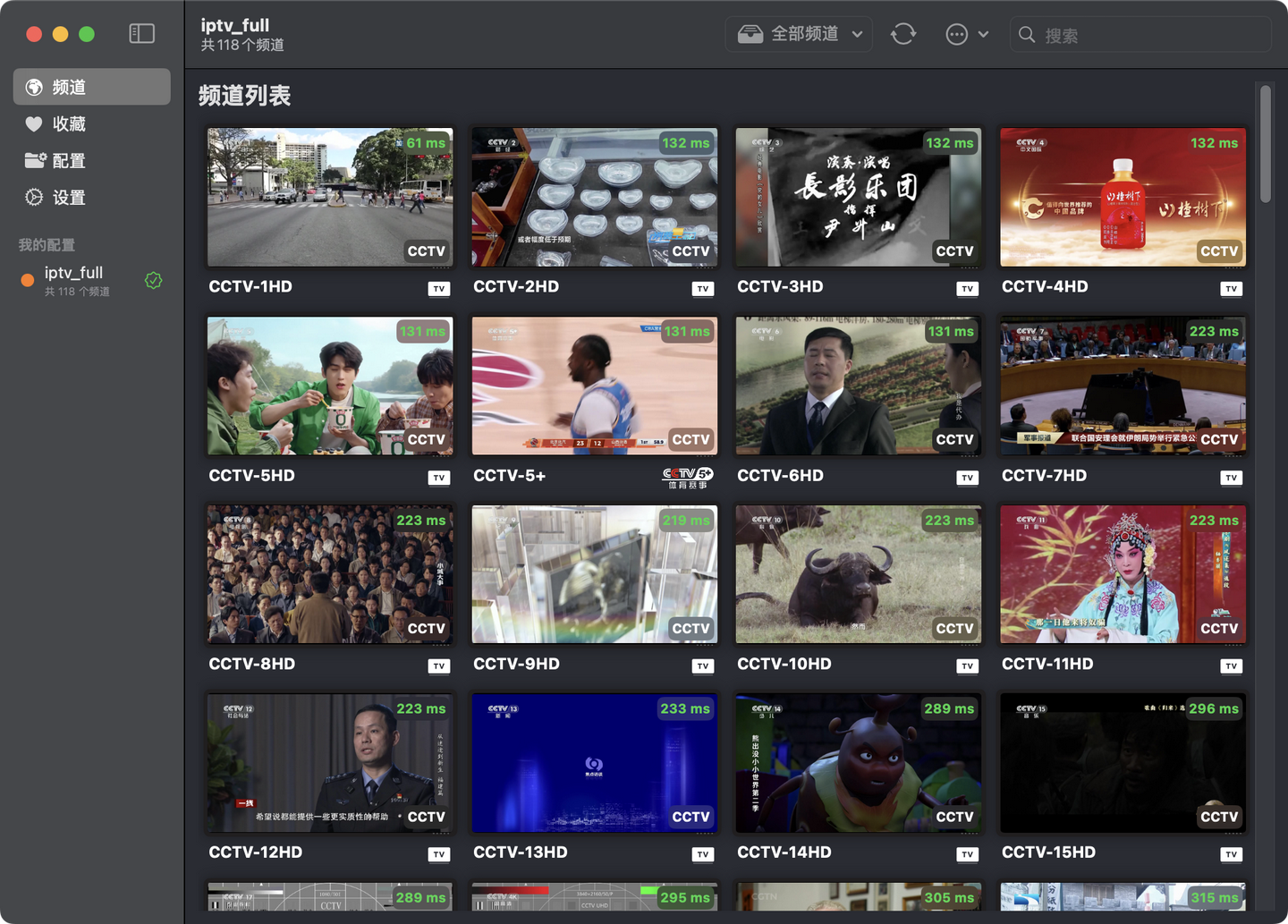The image size is (1288, 924).
Task: Click the TV icon beside CCTV-13HD
Action: click(703, 854)
